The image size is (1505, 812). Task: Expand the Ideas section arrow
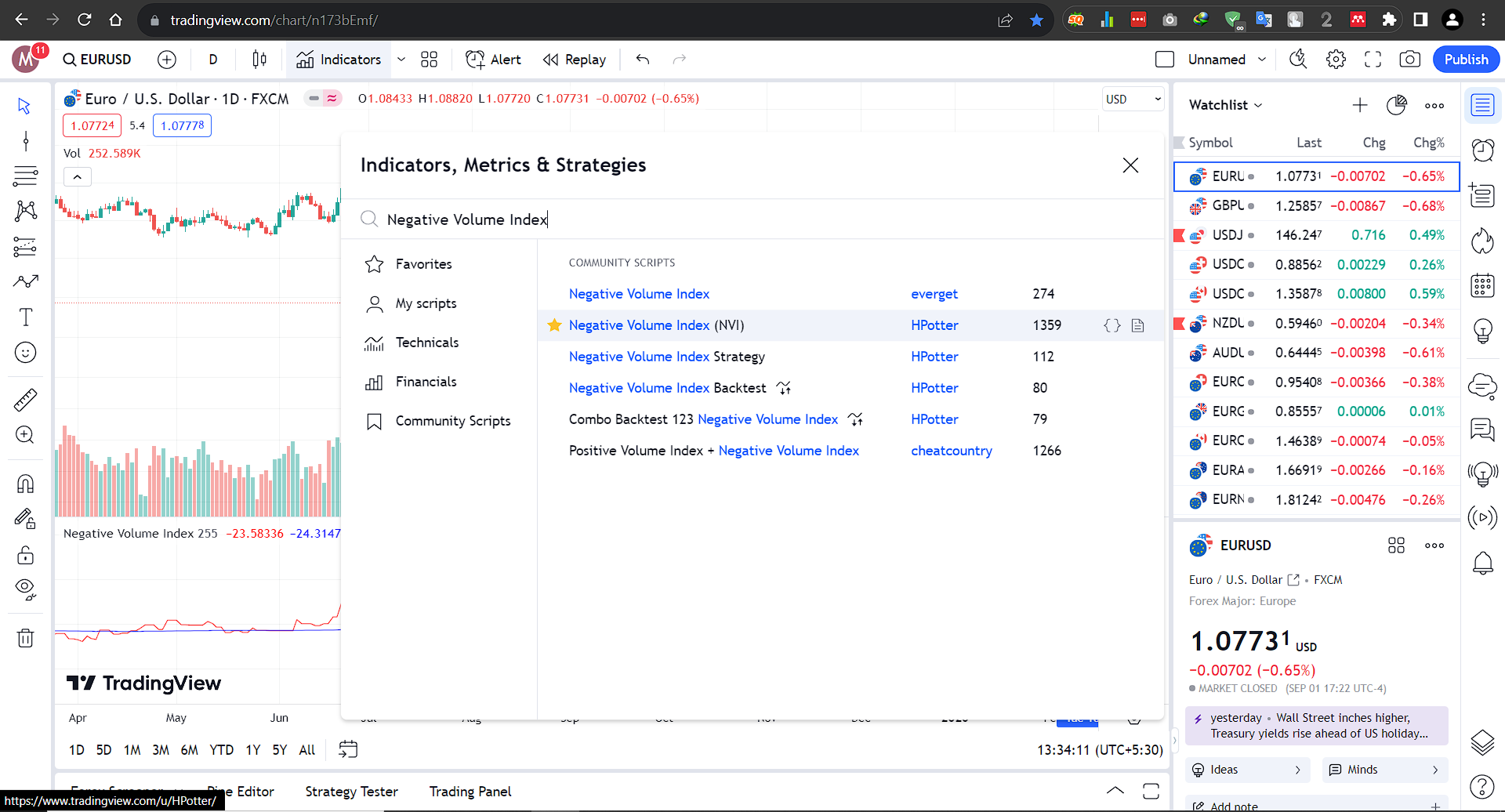pyautogui.click(x=1297, y=770)
